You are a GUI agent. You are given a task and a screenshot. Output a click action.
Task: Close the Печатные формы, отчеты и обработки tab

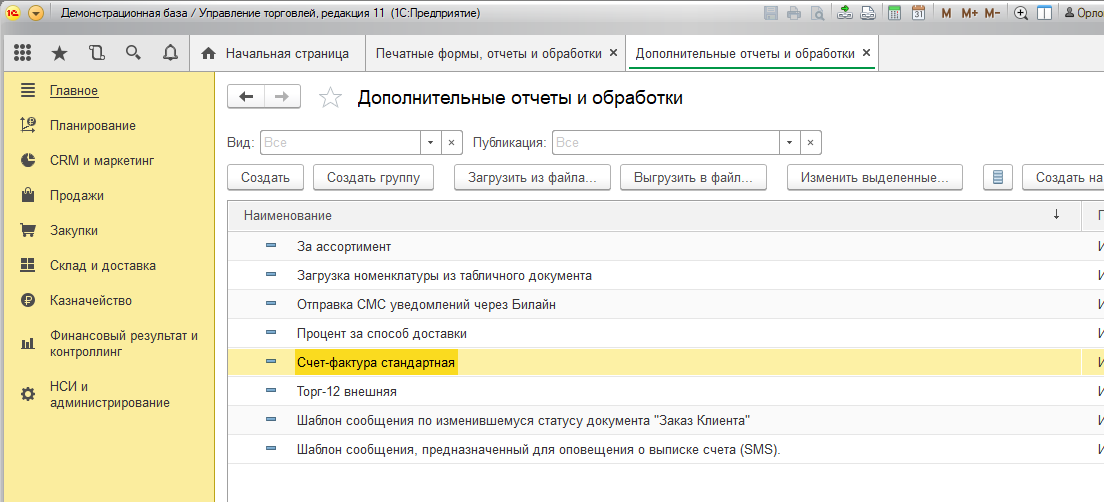pyautogui.click(x=613, y=53)
